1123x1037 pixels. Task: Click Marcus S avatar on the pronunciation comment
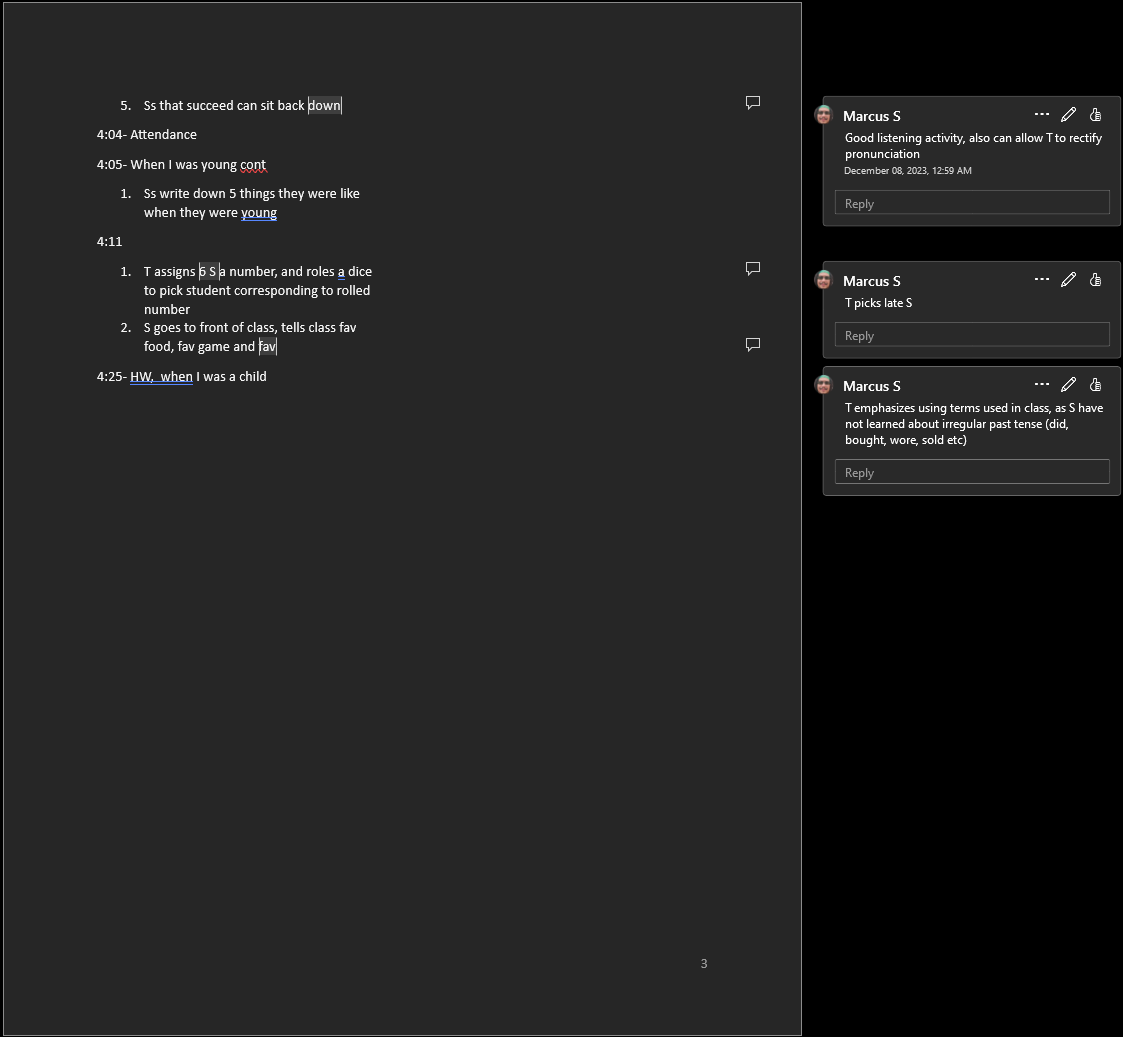pyautogui.click(x=824, y=115)
